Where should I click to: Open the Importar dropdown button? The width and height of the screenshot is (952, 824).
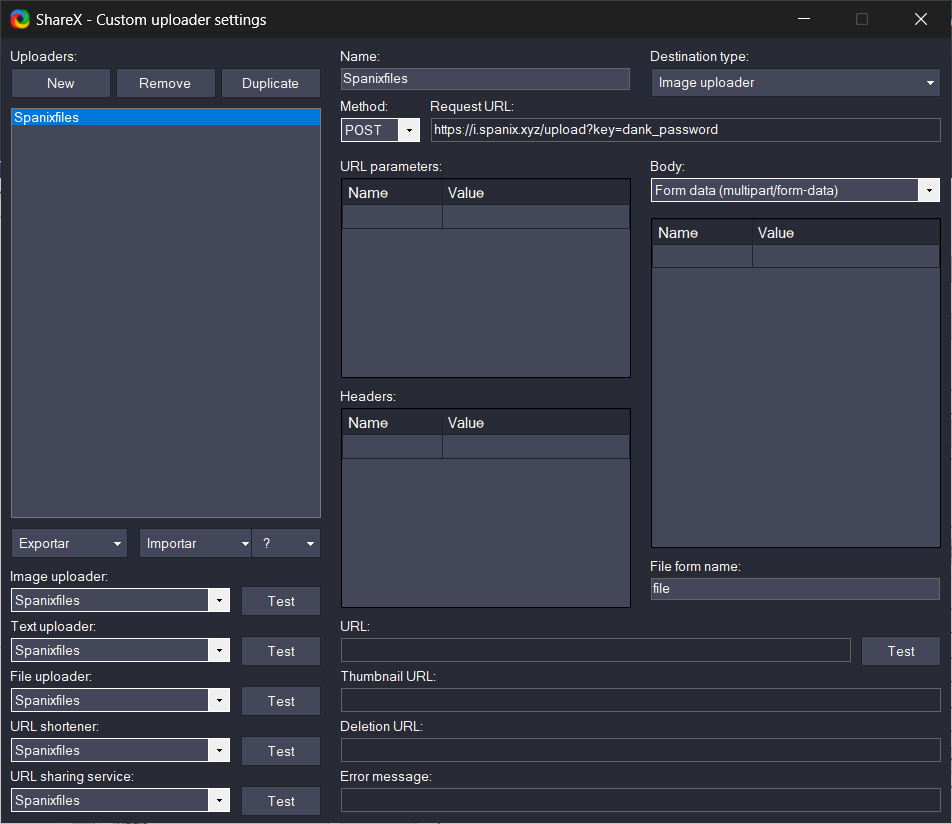(x=195, y=543)
